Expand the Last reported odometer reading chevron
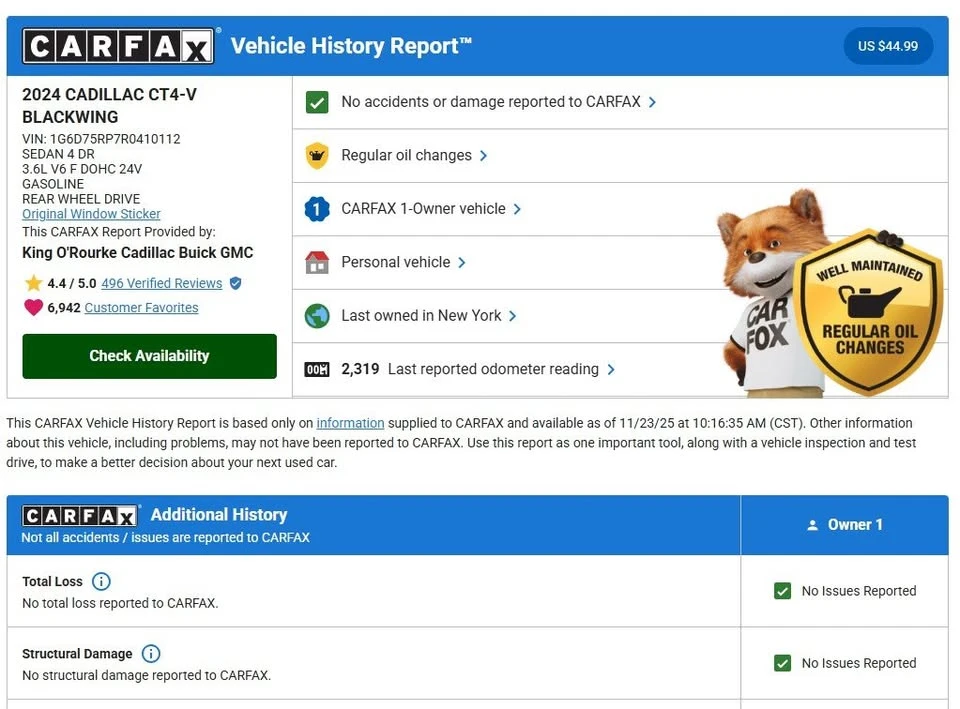The image size is (960, 709). pos(610,369)
